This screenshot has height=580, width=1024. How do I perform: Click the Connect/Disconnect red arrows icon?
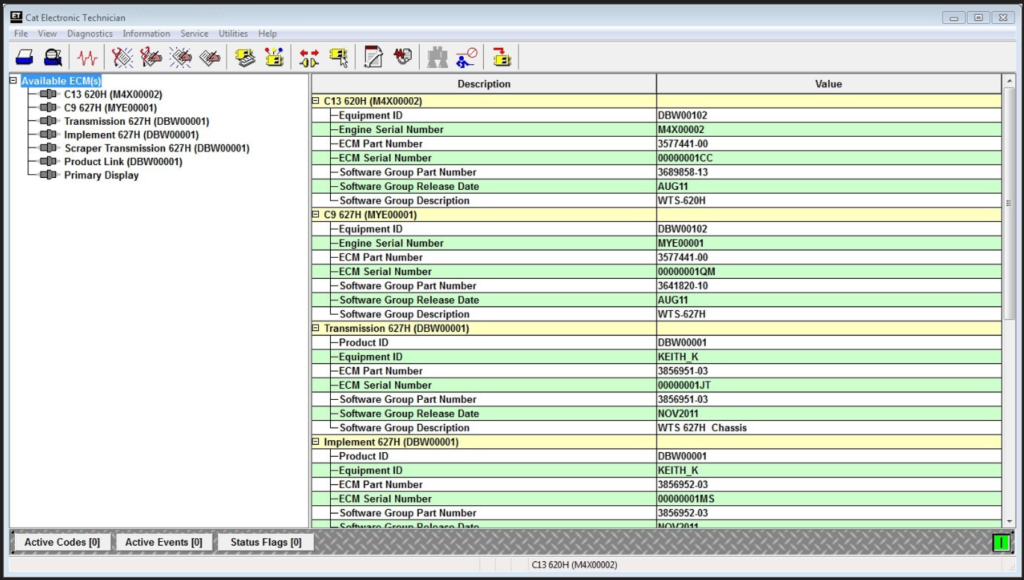tap(309, 58)
